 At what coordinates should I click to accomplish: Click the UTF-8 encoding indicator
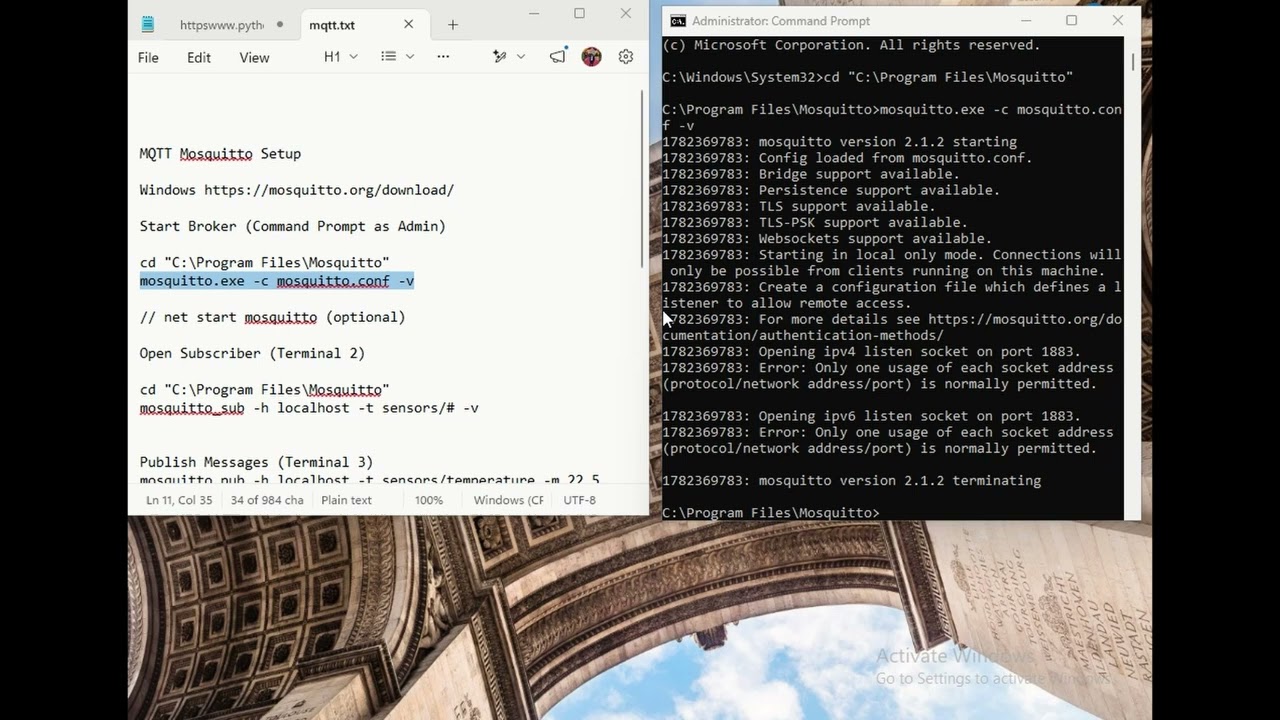pyautogui.click(x=580, y=500)
